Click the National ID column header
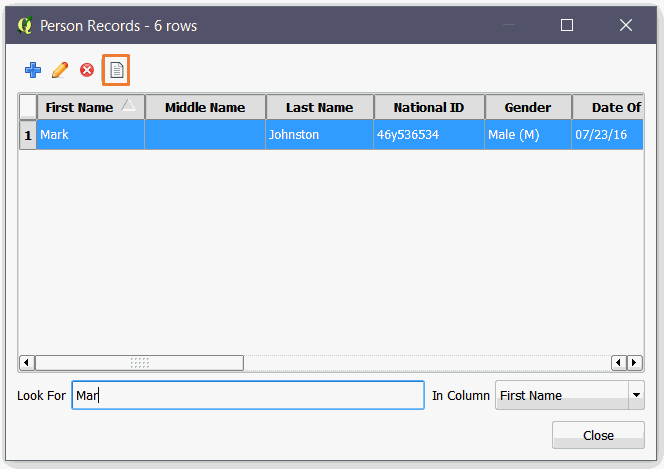The width and height of the screenshot is (664, 469). click(429, 108)
